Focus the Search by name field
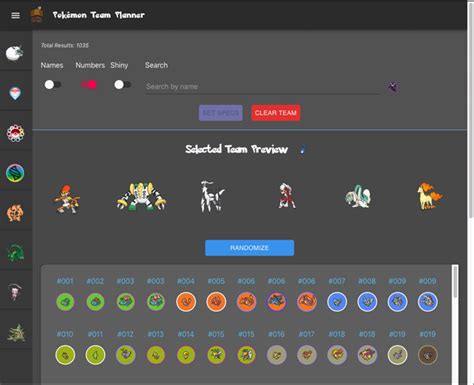 [x=262, y=87]
